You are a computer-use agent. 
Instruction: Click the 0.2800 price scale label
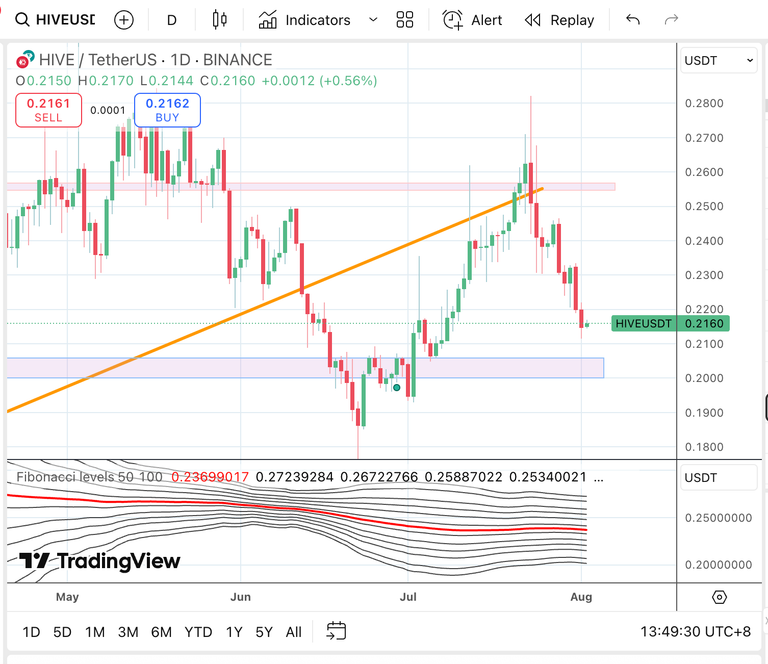click(x=704, y=103)
